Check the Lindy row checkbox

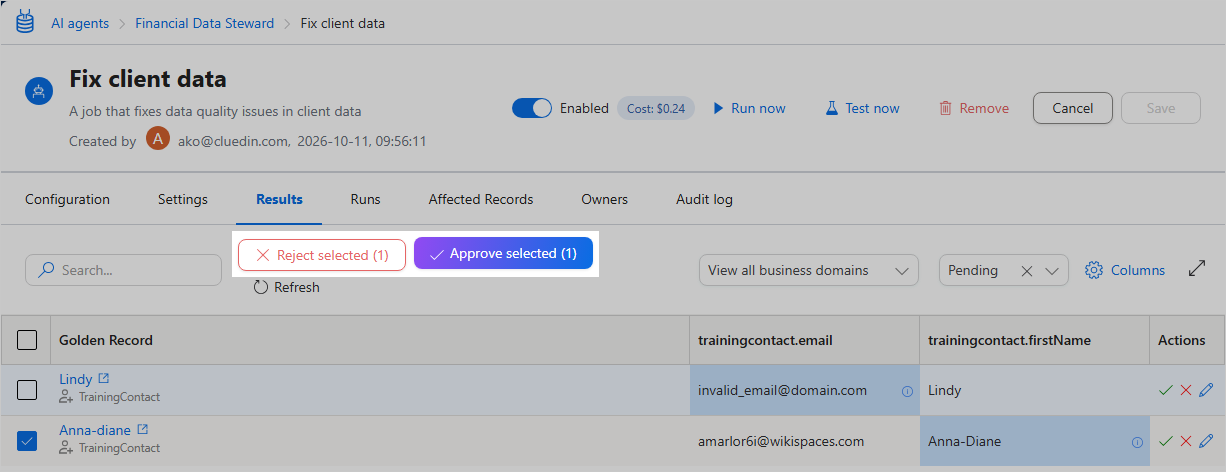(28, 390)
